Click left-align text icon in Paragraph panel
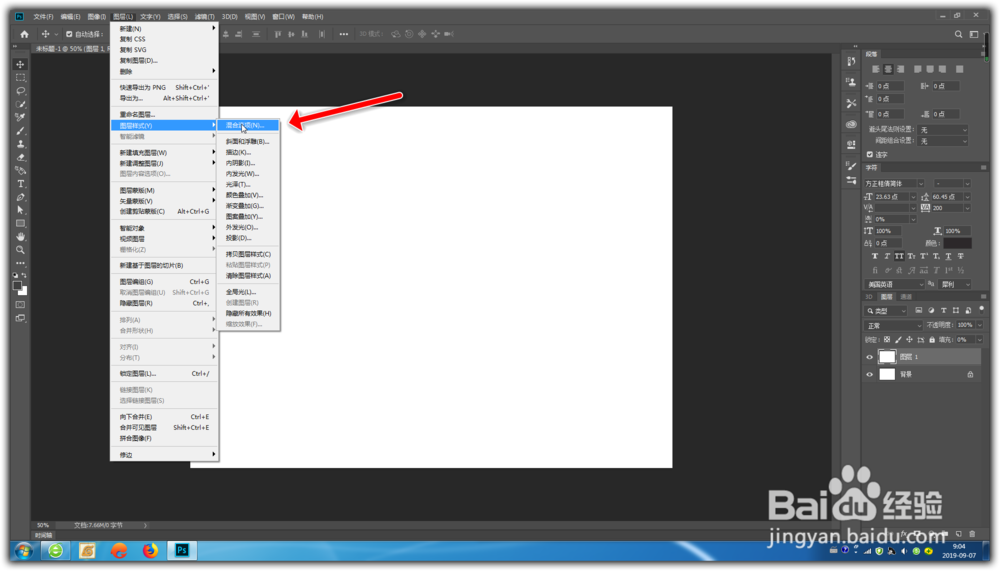Viewport: 1000px width, 571px height. coord(876,69)
